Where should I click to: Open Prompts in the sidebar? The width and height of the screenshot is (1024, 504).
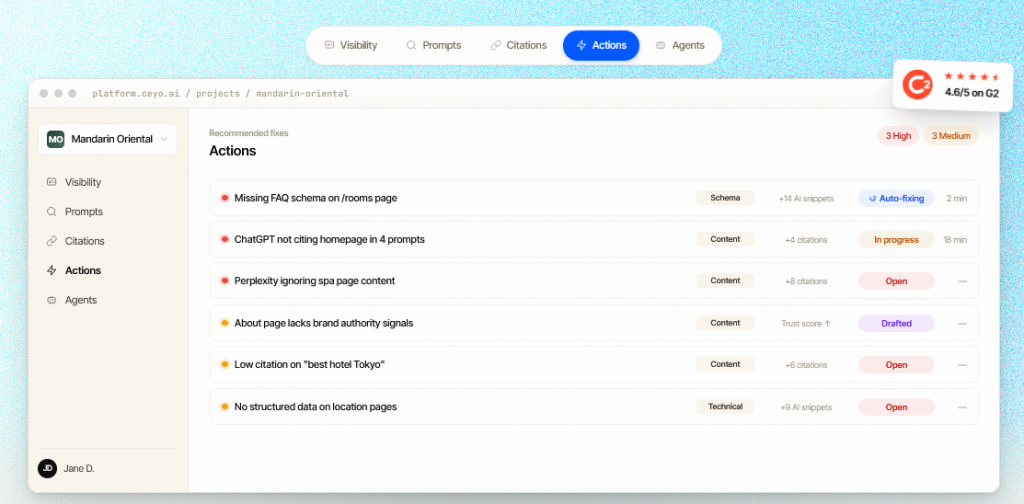108,212
